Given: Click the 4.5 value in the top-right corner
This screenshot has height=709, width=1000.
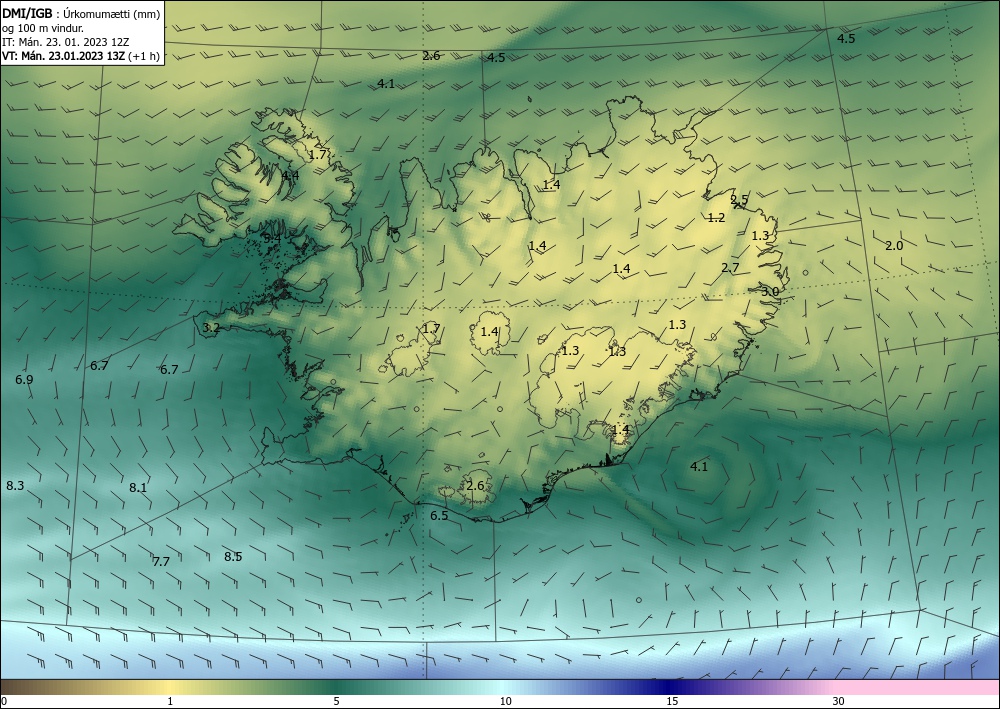Looking at the screenshot, I should coord(846,39).
